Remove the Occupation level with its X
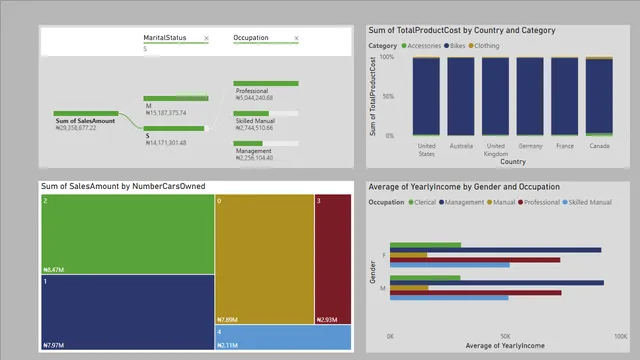The image size is (640, 360). click(x=296, y=38)
